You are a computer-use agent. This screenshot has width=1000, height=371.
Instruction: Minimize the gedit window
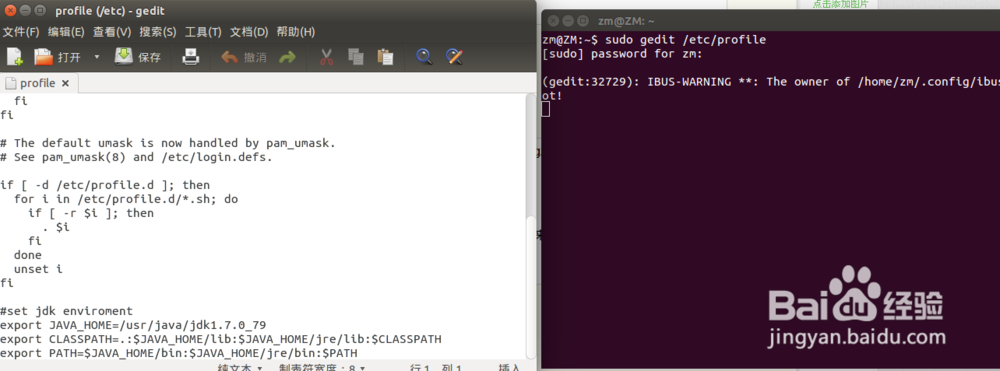pyautogui.click(x=25, y=10)
